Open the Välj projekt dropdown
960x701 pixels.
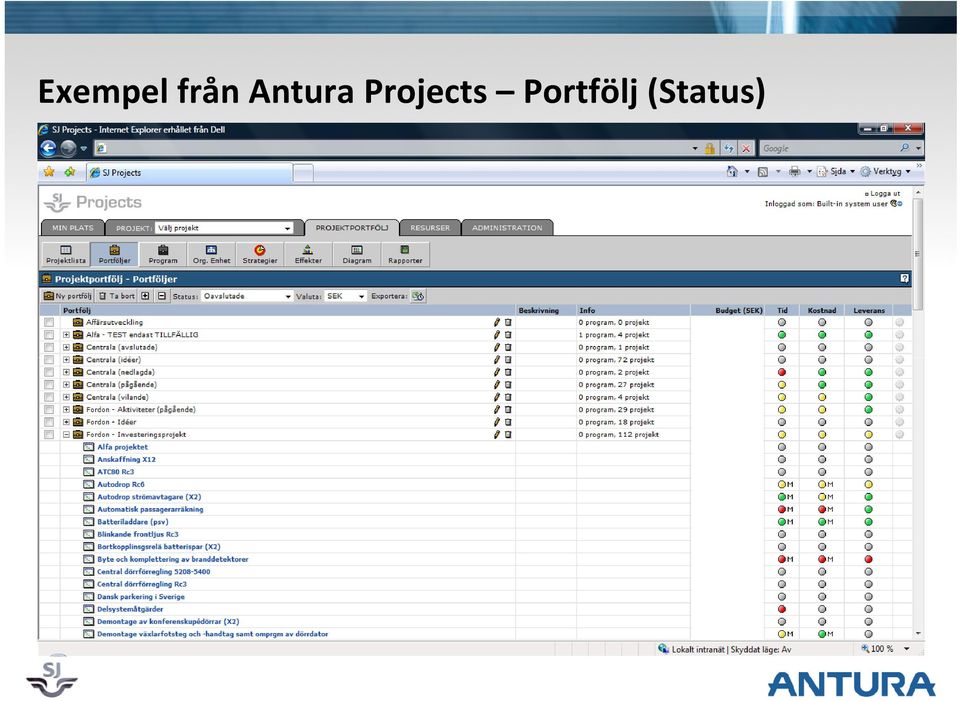[224, 228]
